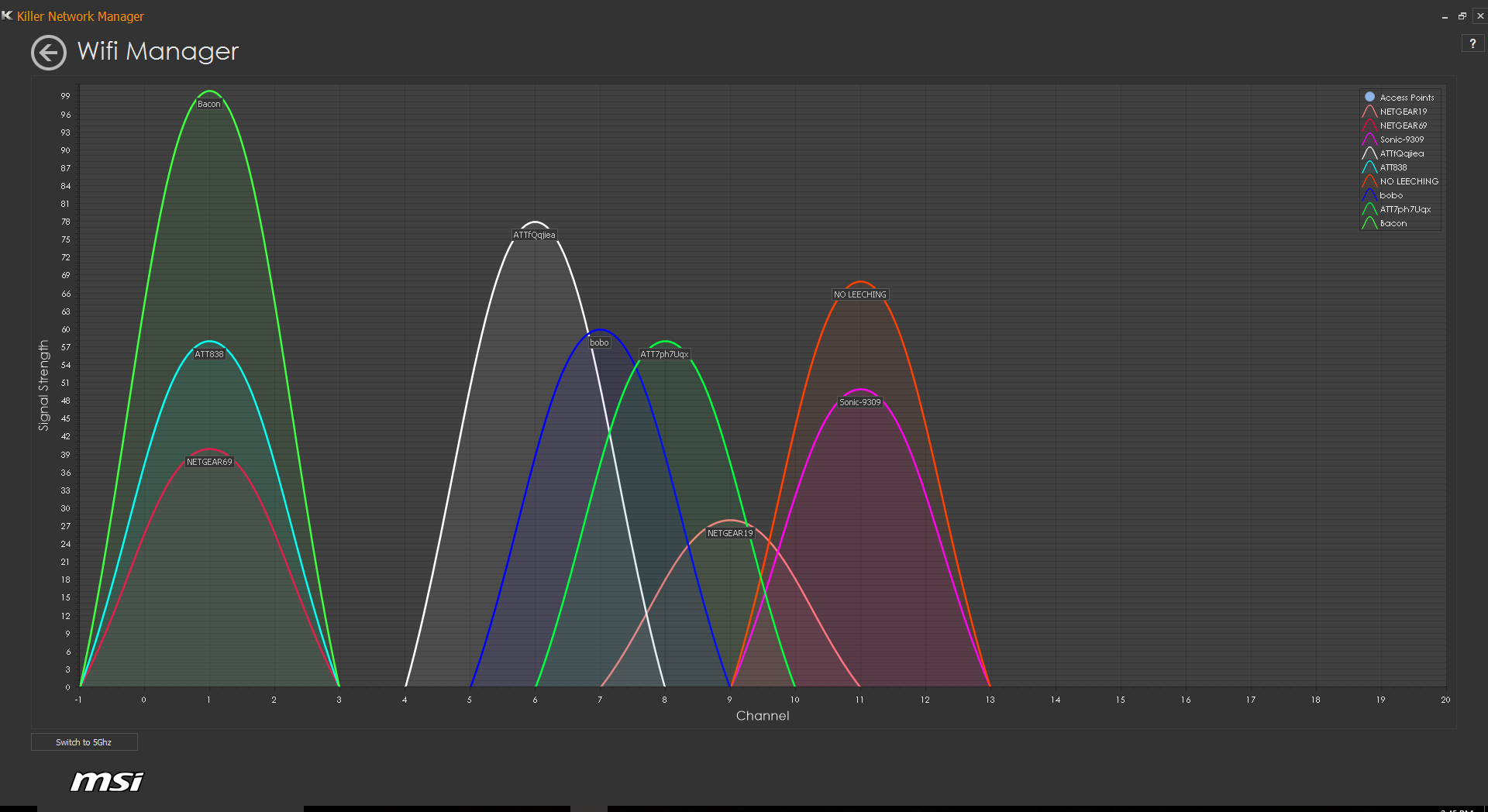Click channel 6 on the x-axis
Viewport: 1488px width, 812px height.
pos(535,700)
